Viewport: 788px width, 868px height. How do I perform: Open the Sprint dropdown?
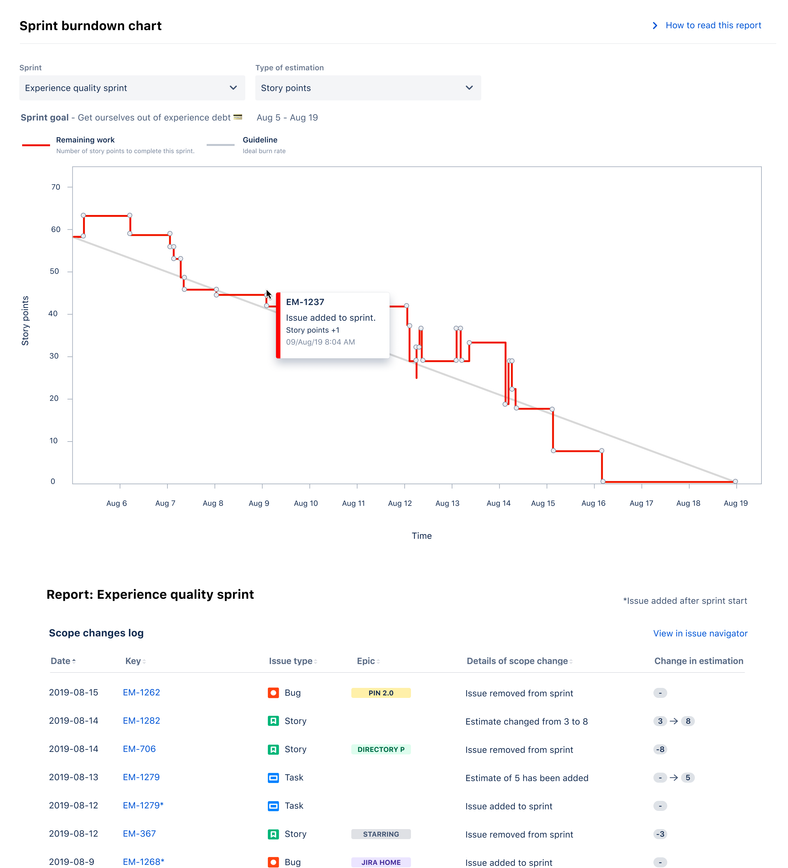click(132, 88)
